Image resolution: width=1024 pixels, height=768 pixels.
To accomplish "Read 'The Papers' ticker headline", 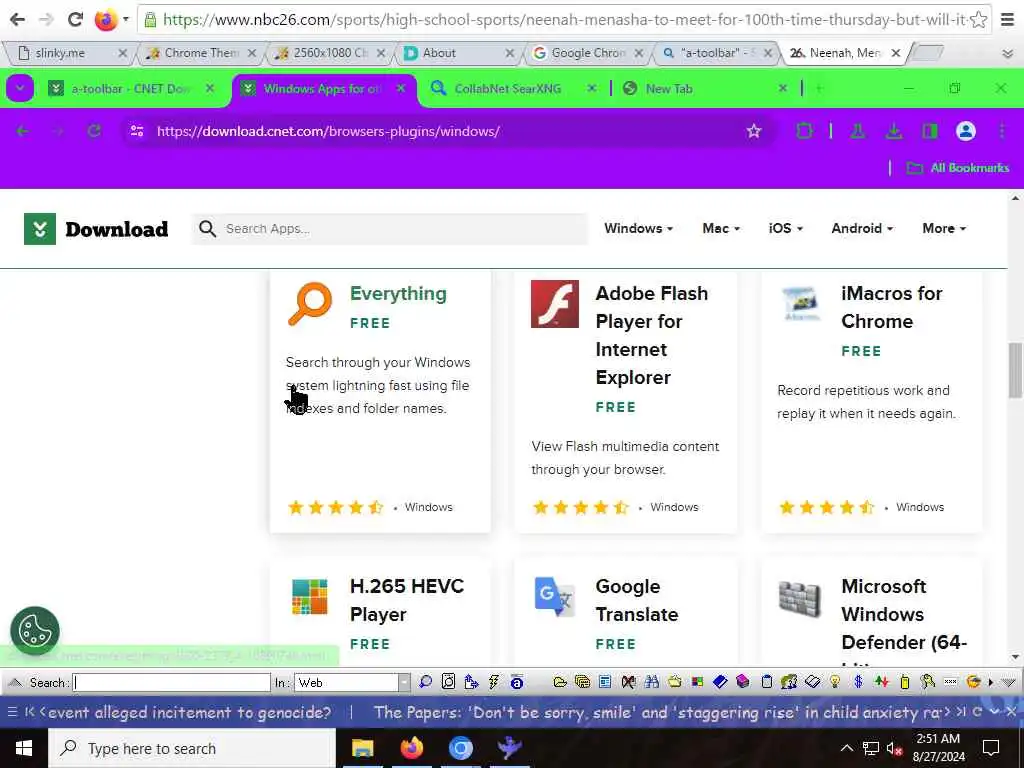I will tap(658, 712).
